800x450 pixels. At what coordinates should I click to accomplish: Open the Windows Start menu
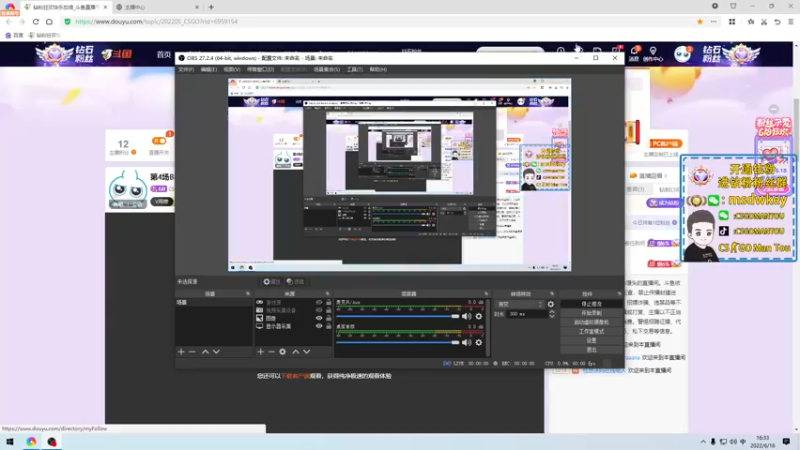(10, 441)
